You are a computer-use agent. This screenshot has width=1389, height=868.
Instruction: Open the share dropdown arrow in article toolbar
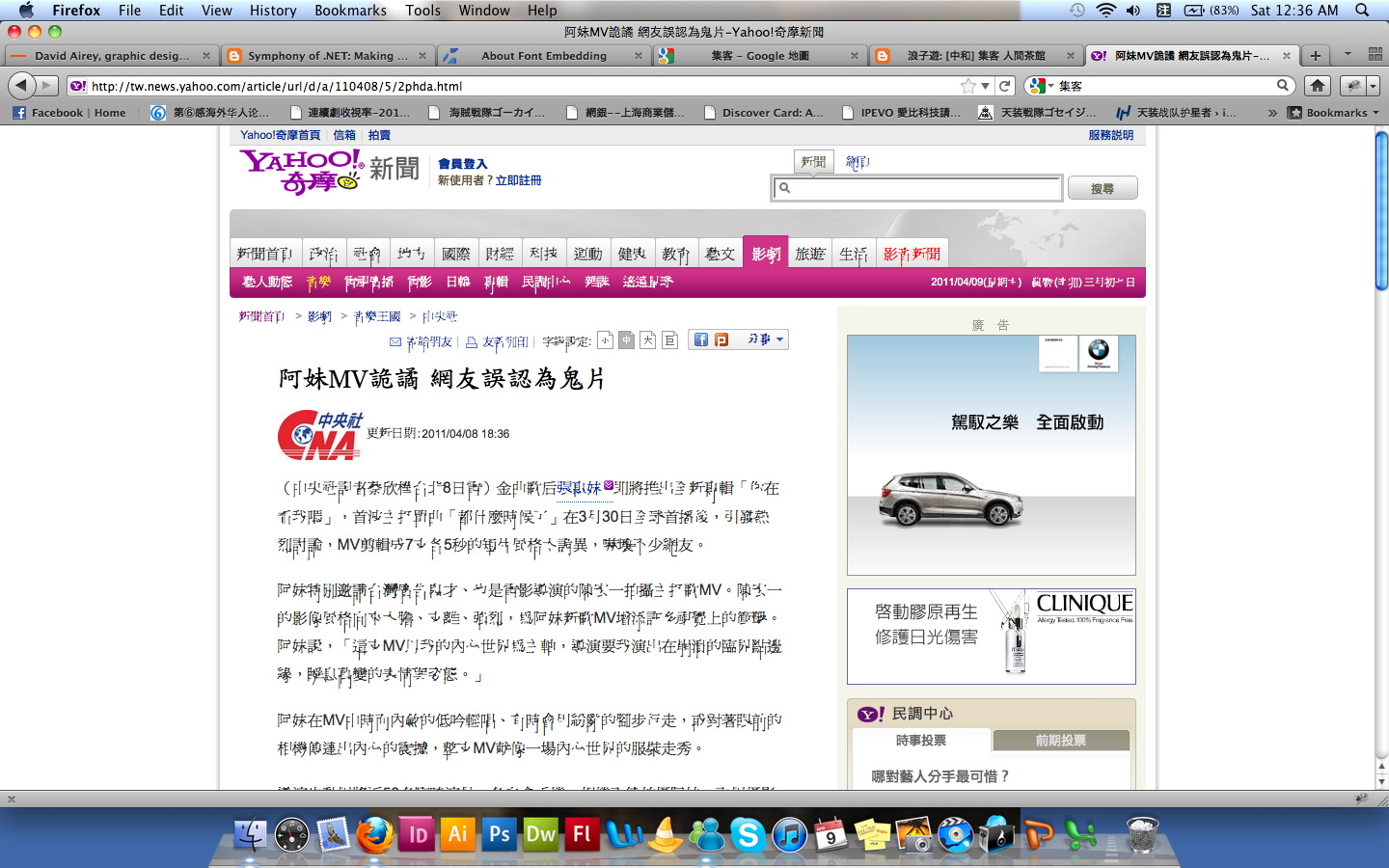(x=779, y=339)
